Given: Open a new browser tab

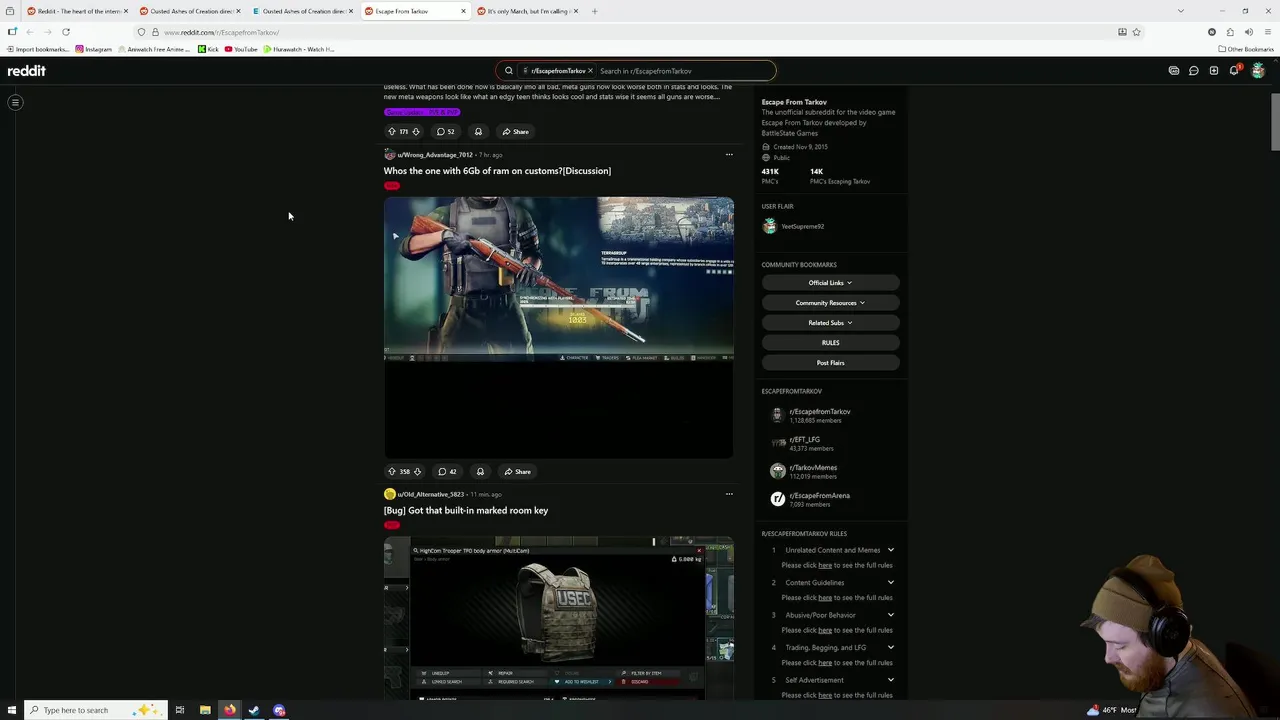Looking at the screenshot, I should tap(594, 11).
